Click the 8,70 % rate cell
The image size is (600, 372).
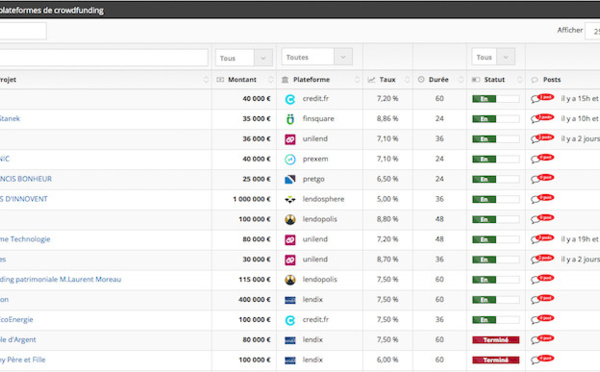pos(387,259)
